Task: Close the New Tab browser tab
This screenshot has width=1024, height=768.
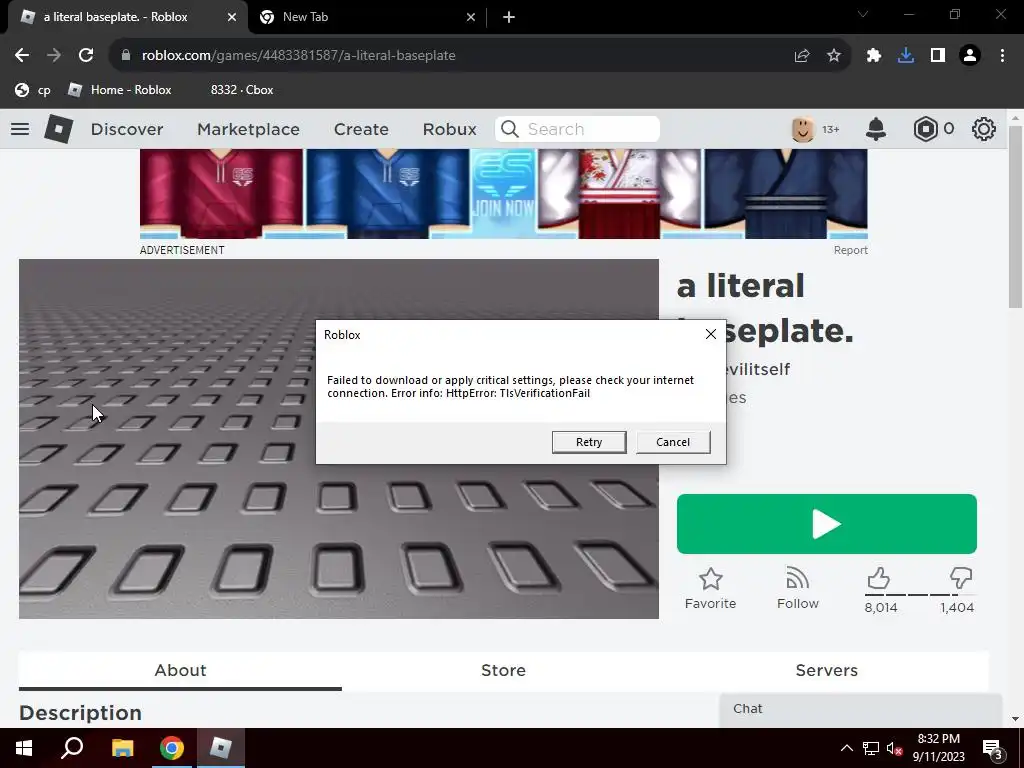Action: click(471, 17)
